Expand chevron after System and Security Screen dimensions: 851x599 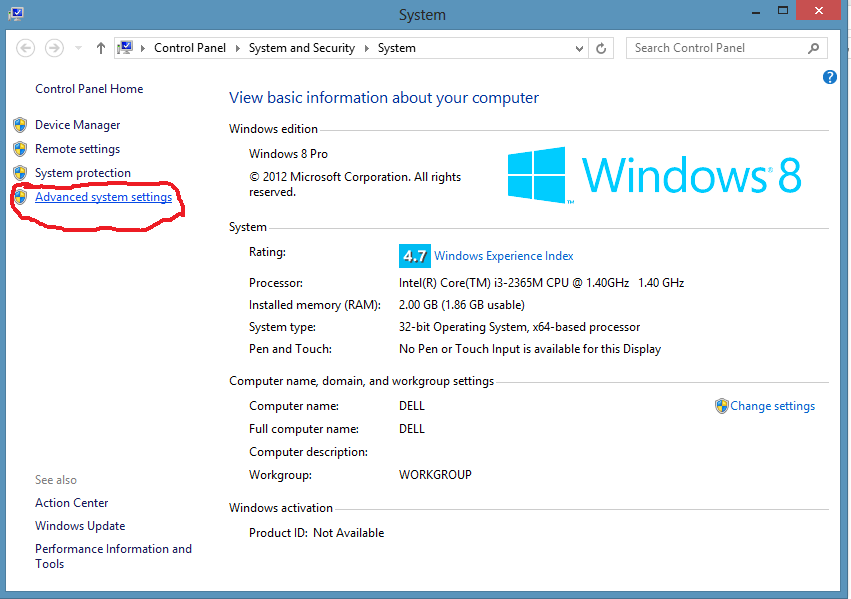coord(367,48)
